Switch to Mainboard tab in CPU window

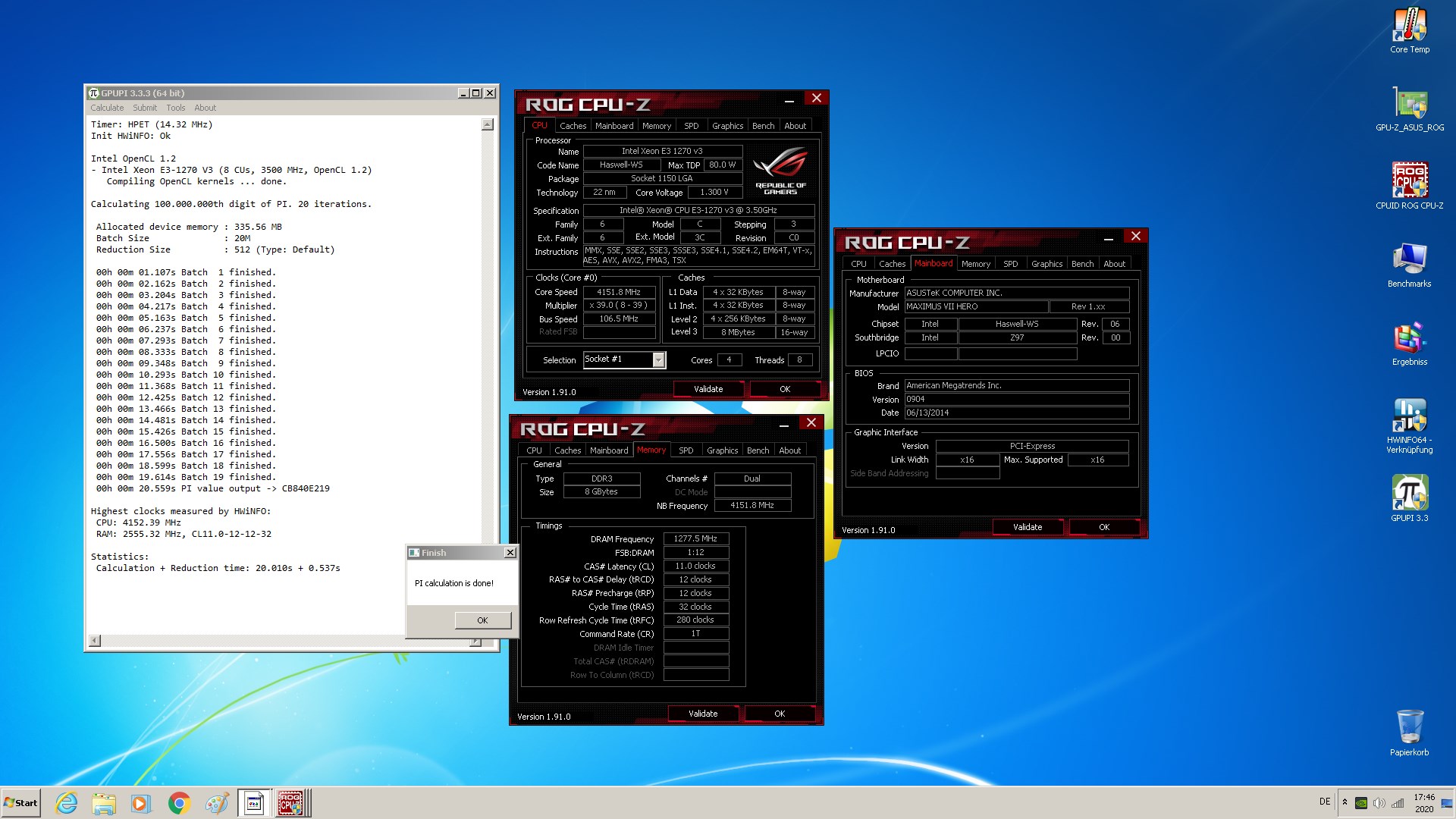[614, 126]
